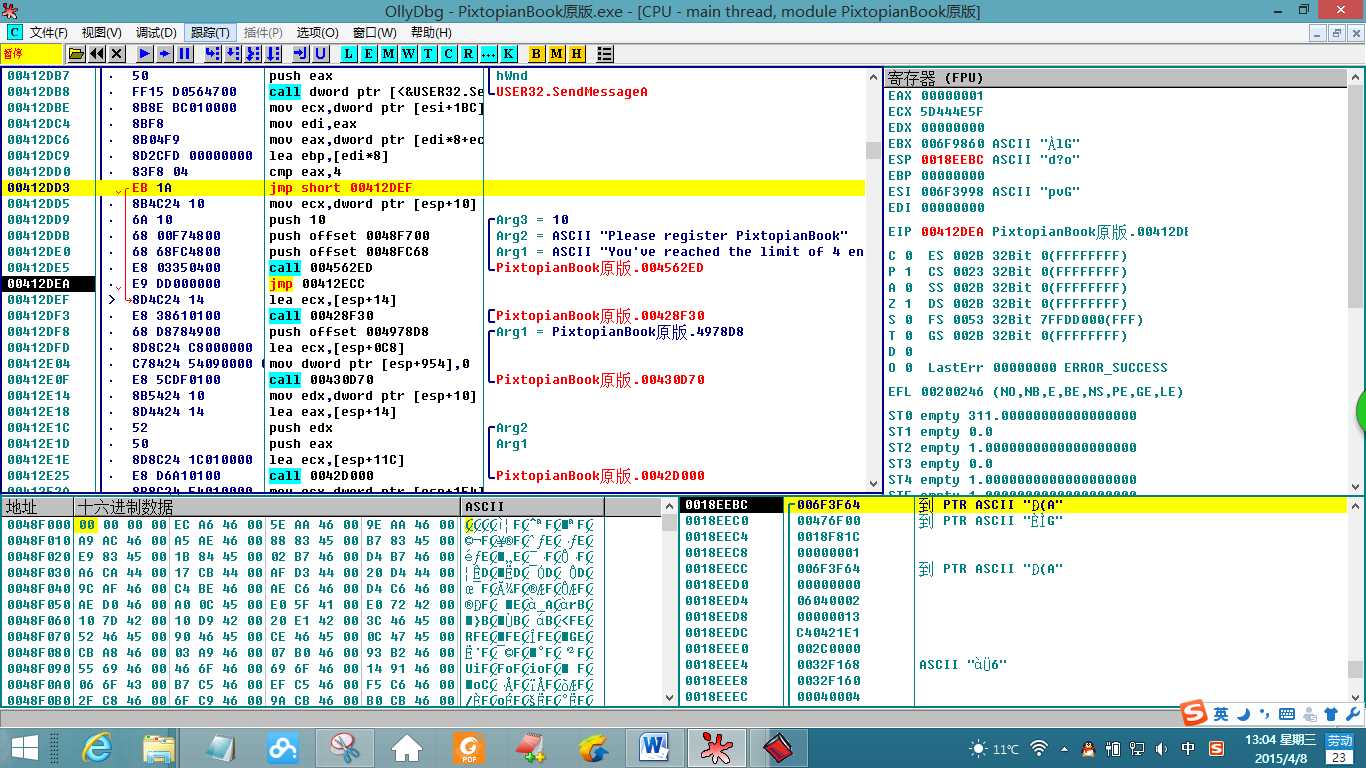The height and width of the screenshot is (768, 1366).
Task: Click the stack pane scrollbar down arrow
Action: click(1355, 698)
